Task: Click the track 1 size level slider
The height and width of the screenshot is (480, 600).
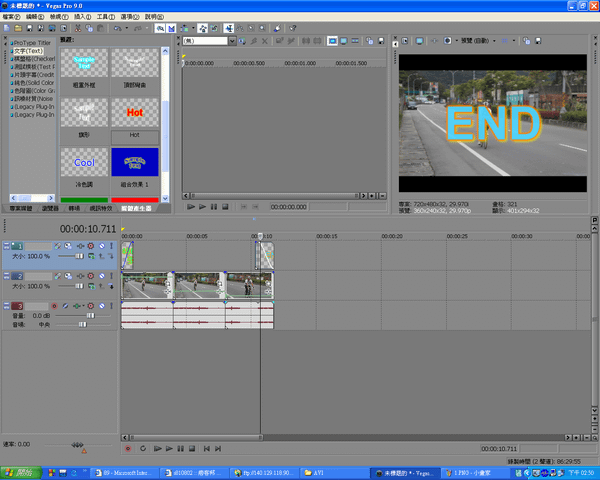Action: coord(79,256)
